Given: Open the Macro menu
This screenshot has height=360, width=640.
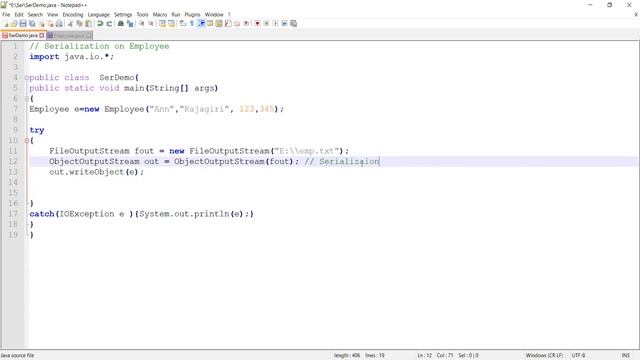Looking at the screenshot, I should pyautogui.click(x=160, y=14).
